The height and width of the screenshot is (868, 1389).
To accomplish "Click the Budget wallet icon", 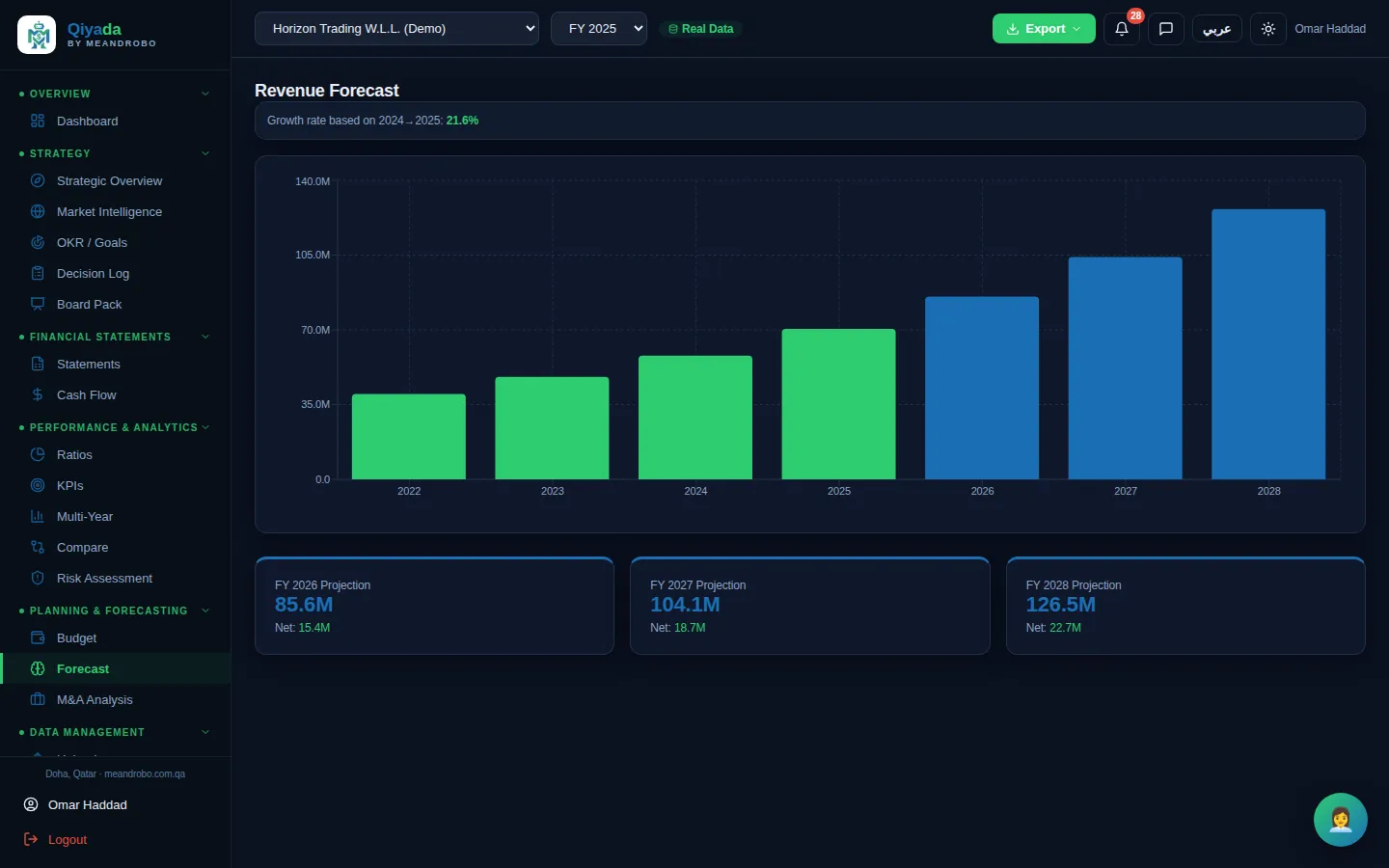I will coord(38,637).
